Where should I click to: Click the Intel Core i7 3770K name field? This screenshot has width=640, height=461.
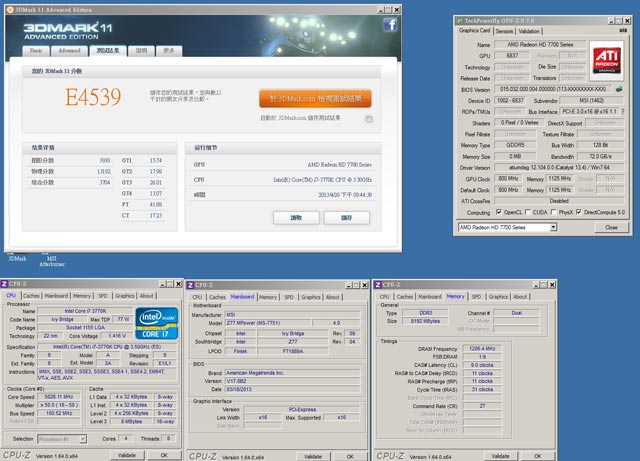(85, 311)
